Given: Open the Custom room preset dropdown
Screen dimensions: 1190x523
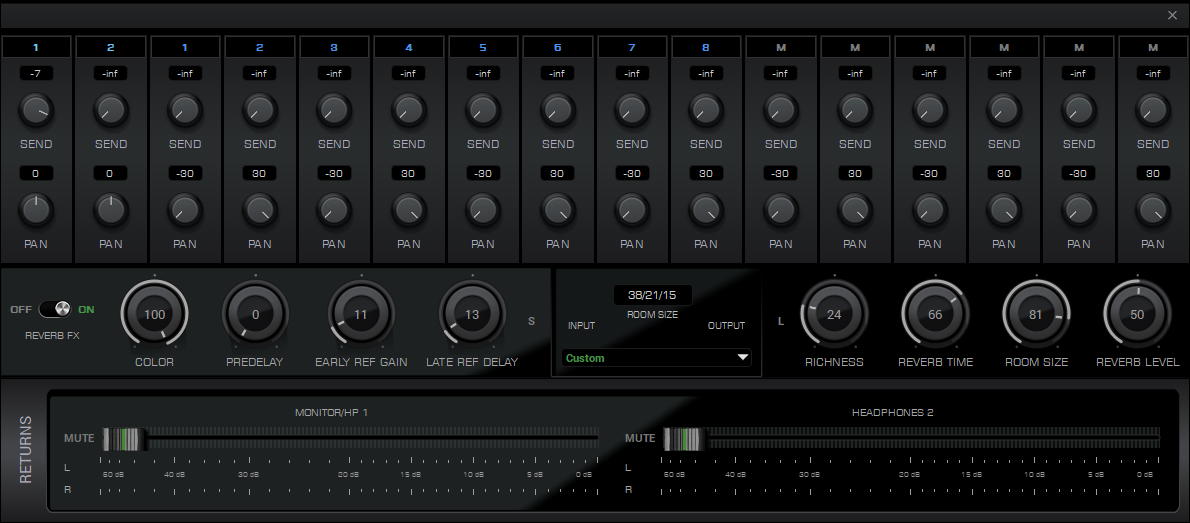Looking at the screenshot, I should 656,358.
